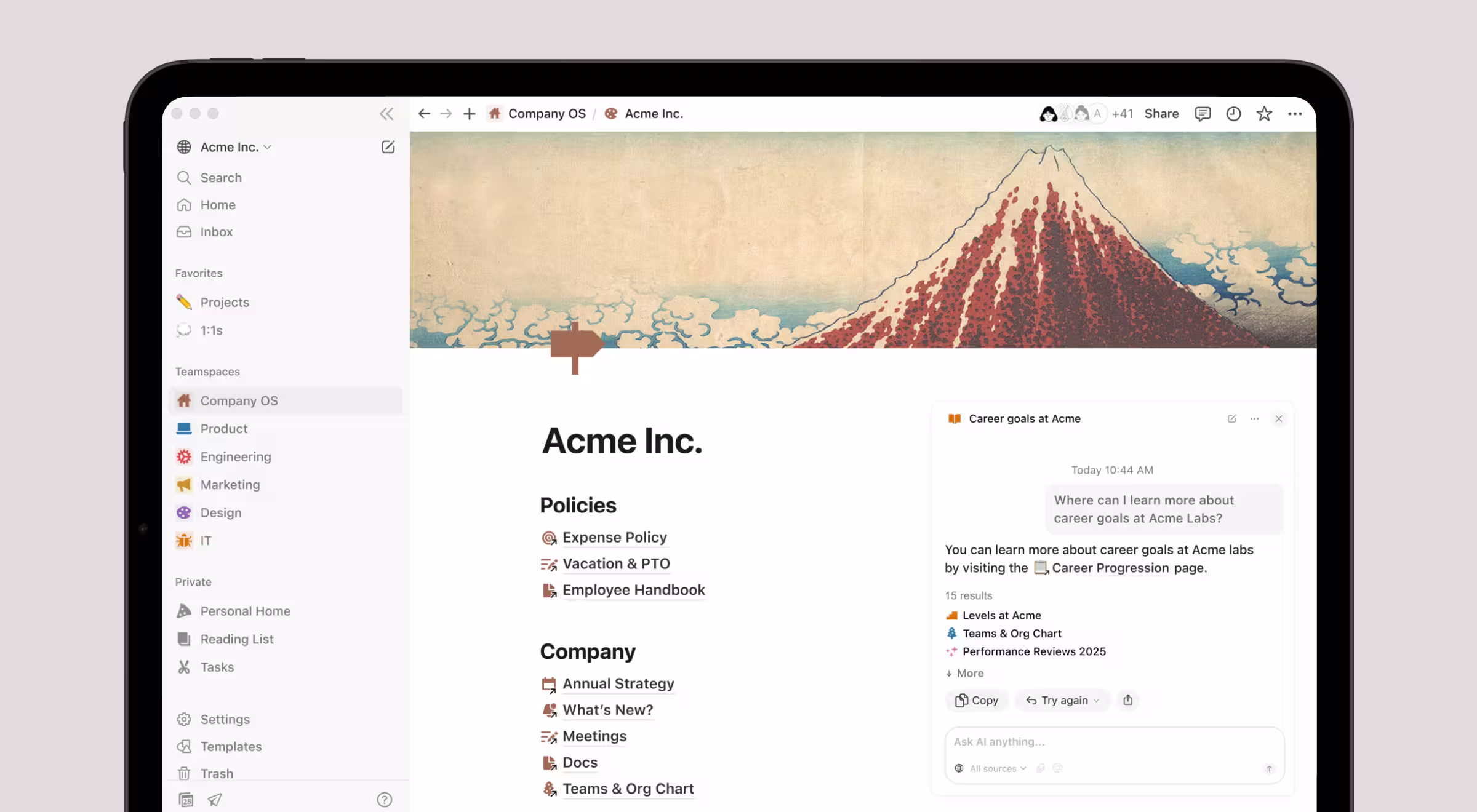Select Company OS teamspace

coord(286,400)
